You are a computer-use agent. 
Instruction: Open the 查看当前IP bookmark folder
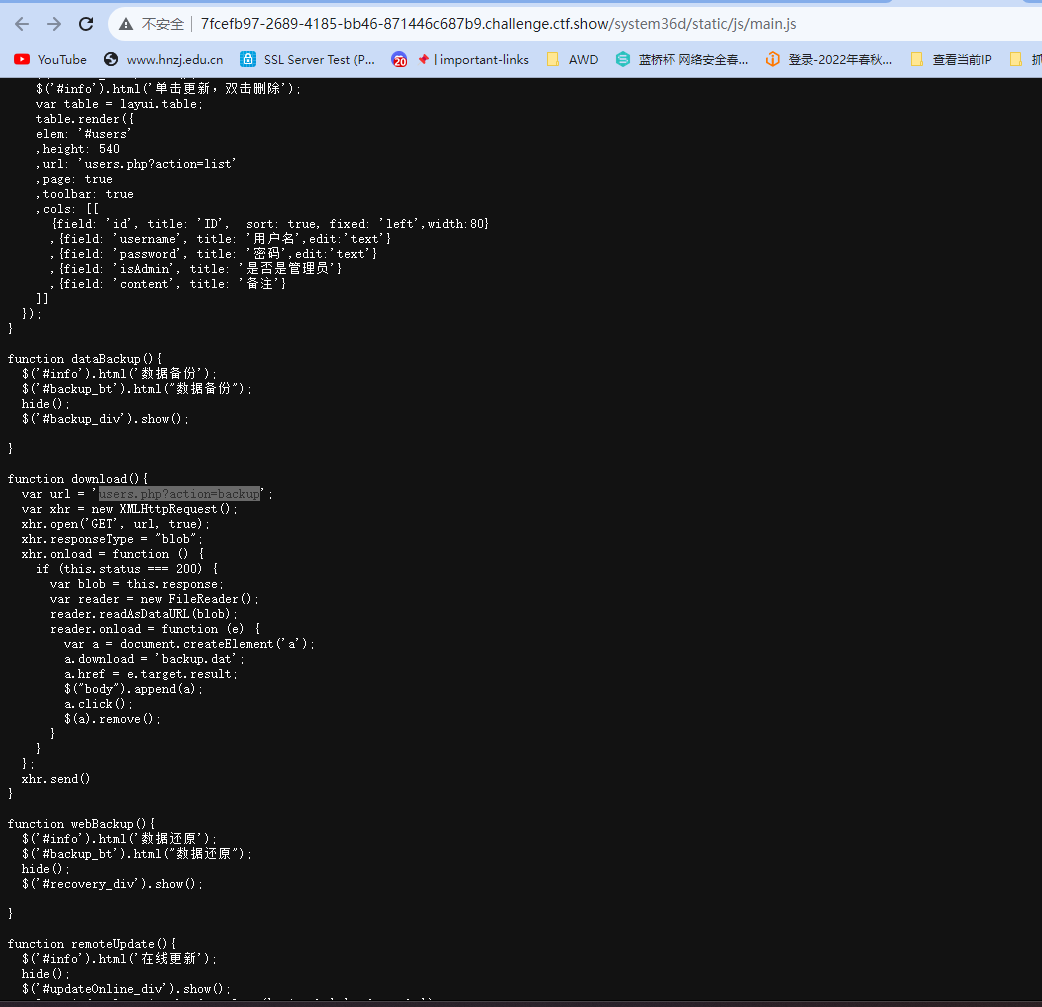(951, 60)
